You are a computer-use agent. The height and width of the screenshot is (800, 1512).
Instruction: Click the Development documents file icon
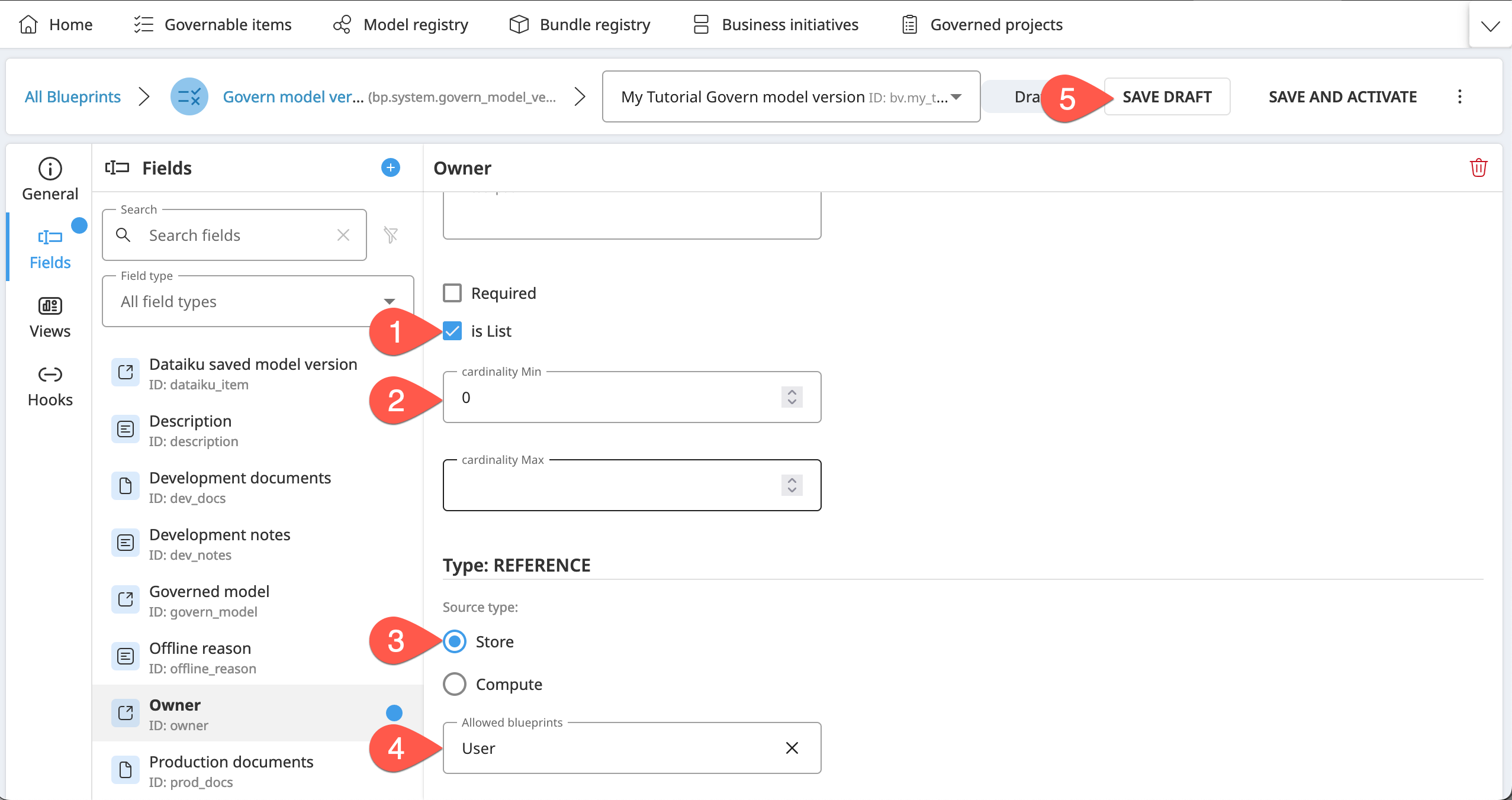coord(126,486)
